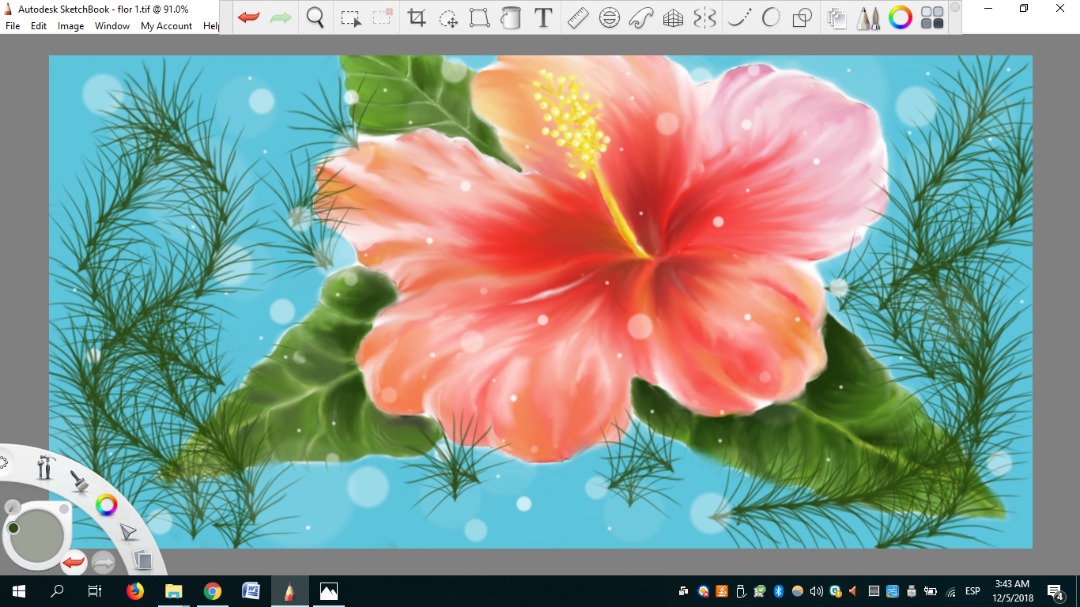Pick the rectangle Select tool
1080x607 pixels.
pyautogui.click(x=350, y=17)
